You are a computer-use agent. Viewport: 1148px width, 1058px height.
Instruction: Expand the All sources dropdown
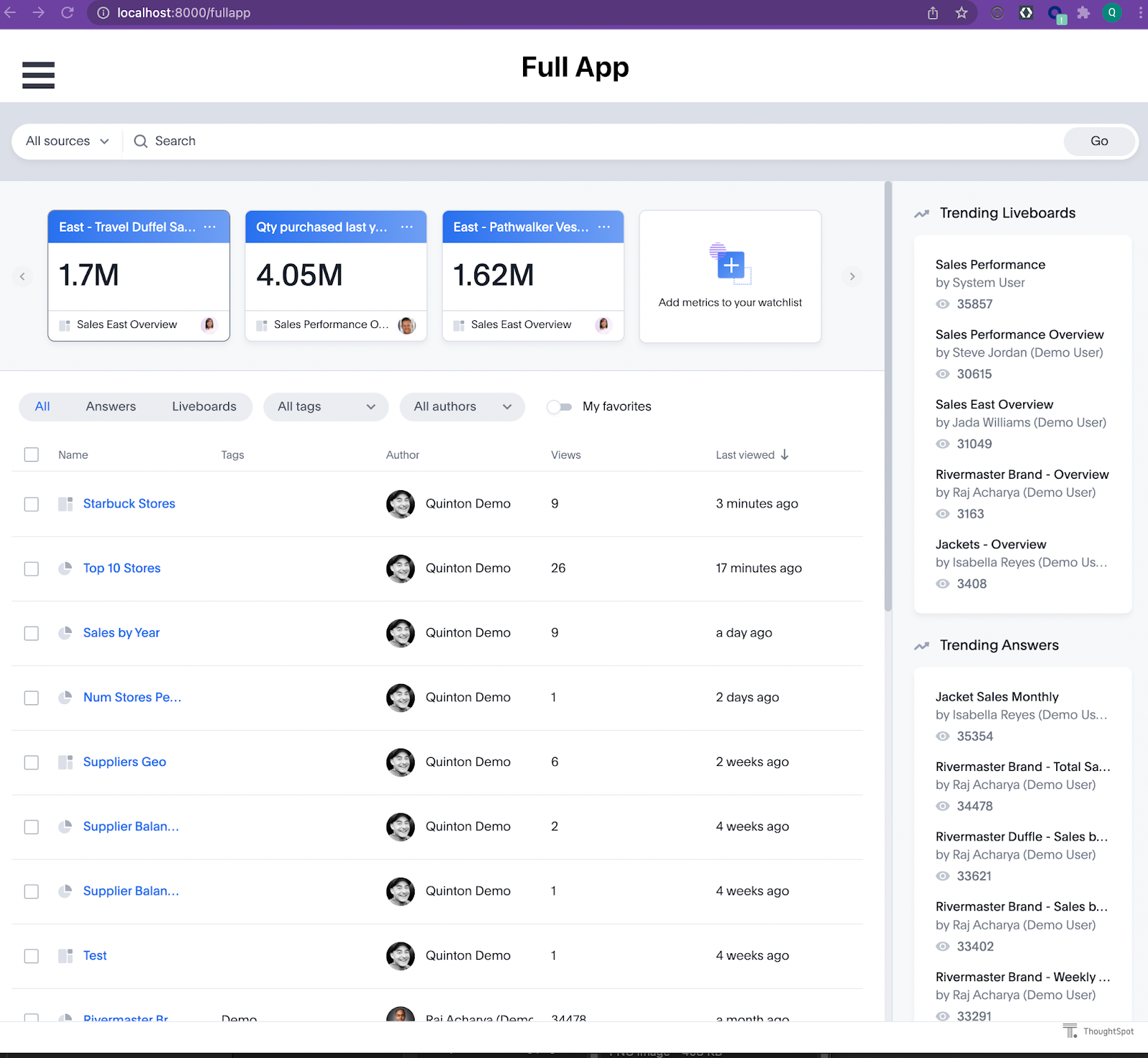tap(67, 141)
